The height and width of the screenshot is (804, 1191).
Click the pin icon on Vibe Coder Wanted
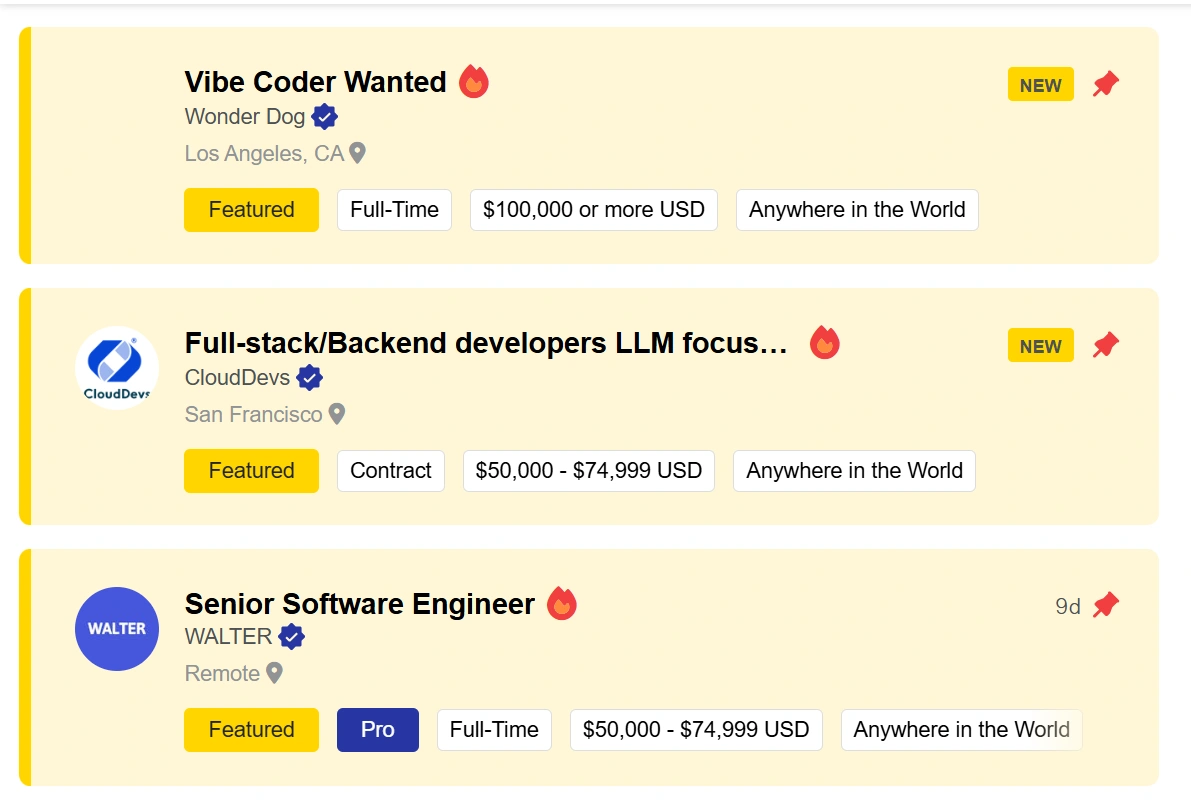pos(1105,84)
